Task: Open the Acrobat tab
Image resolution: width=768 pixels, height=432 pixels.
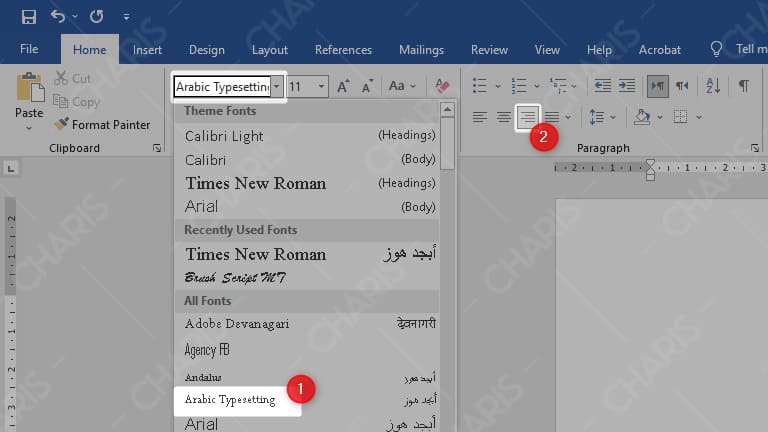Action: click(x=659, y=50)
